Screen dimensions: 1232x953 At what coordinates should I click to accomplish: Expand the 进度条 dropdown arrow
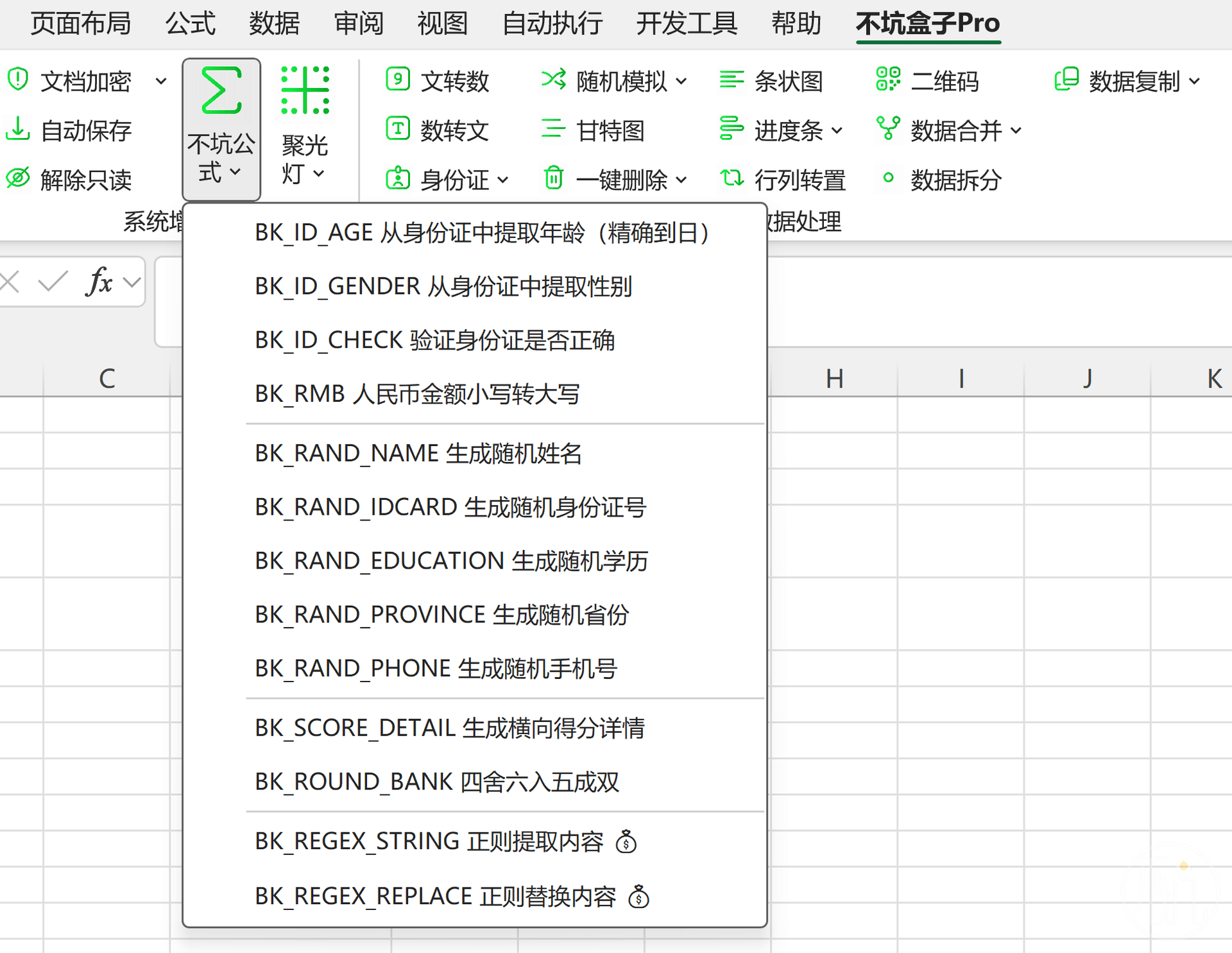(x=837, y=131)
